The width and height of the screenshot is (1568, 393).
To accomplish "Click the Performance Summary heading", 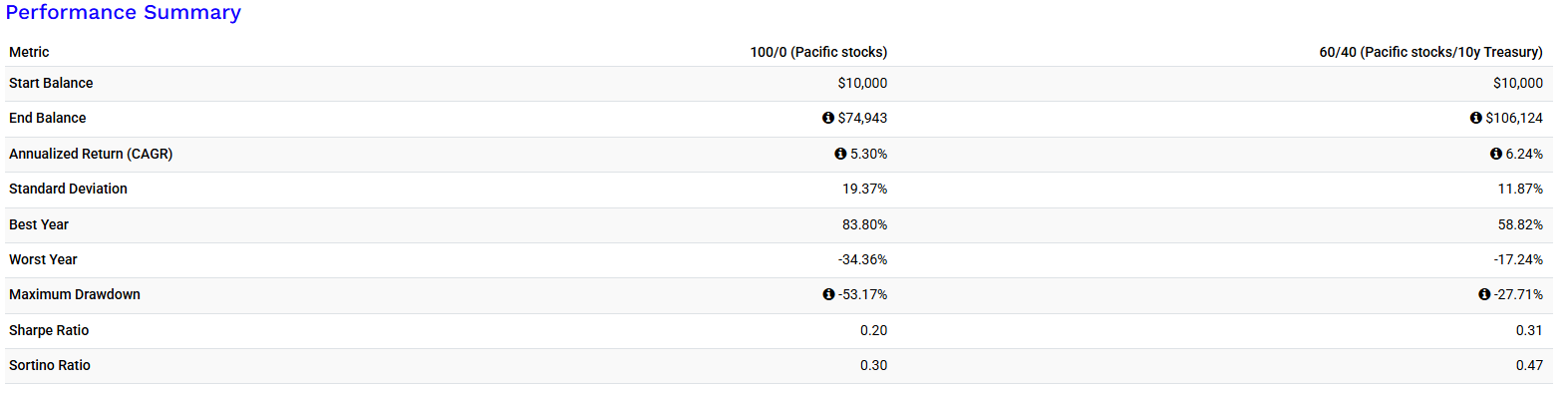I will coord(124,13).
